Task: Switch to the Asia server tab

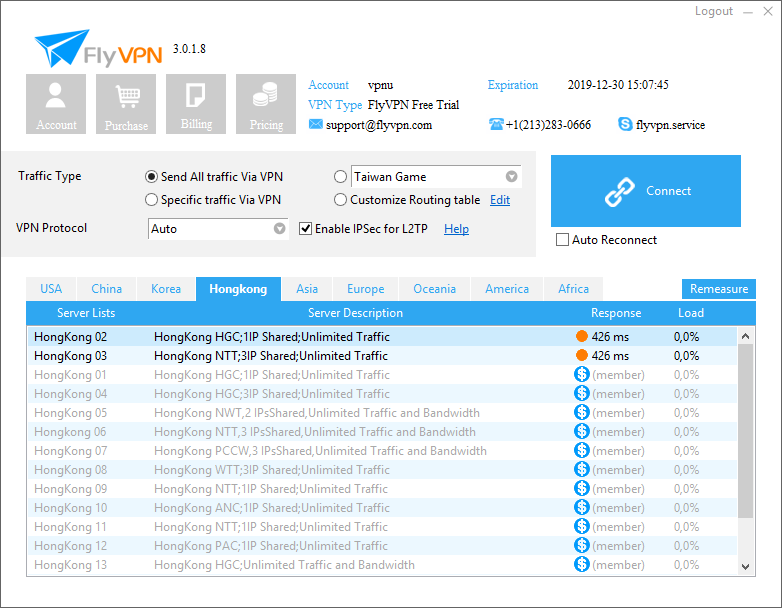Action: point(307,289)
